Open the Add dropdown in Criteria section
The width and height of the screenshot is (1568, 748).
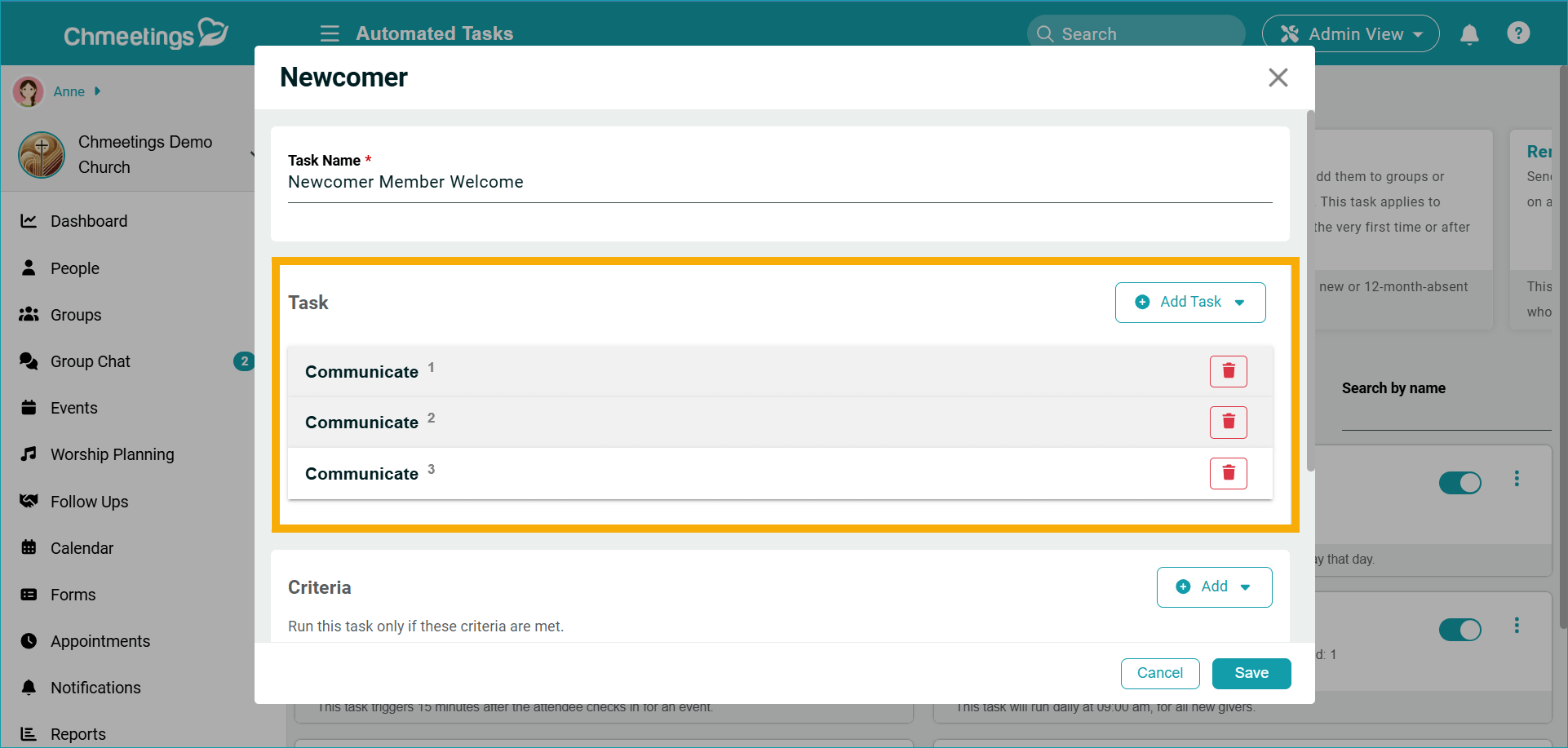pos(1214,586)
